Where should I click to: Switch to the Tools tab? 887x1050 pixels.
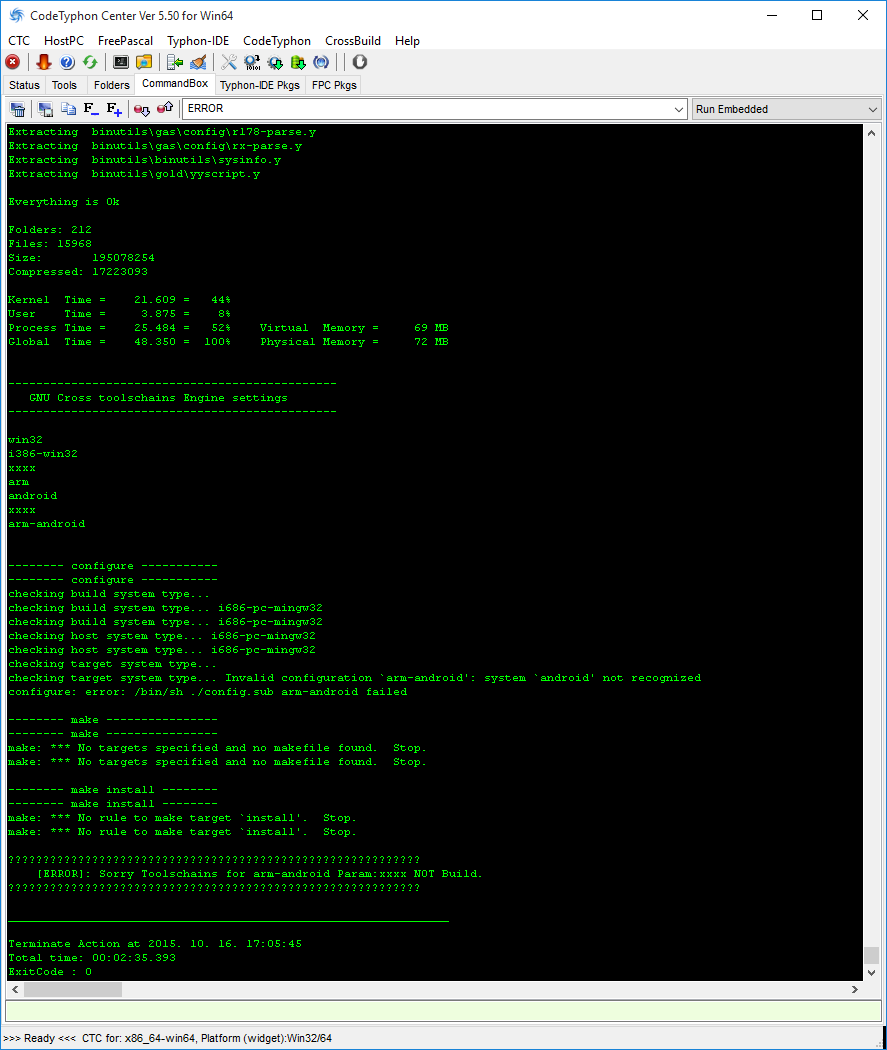64,85
